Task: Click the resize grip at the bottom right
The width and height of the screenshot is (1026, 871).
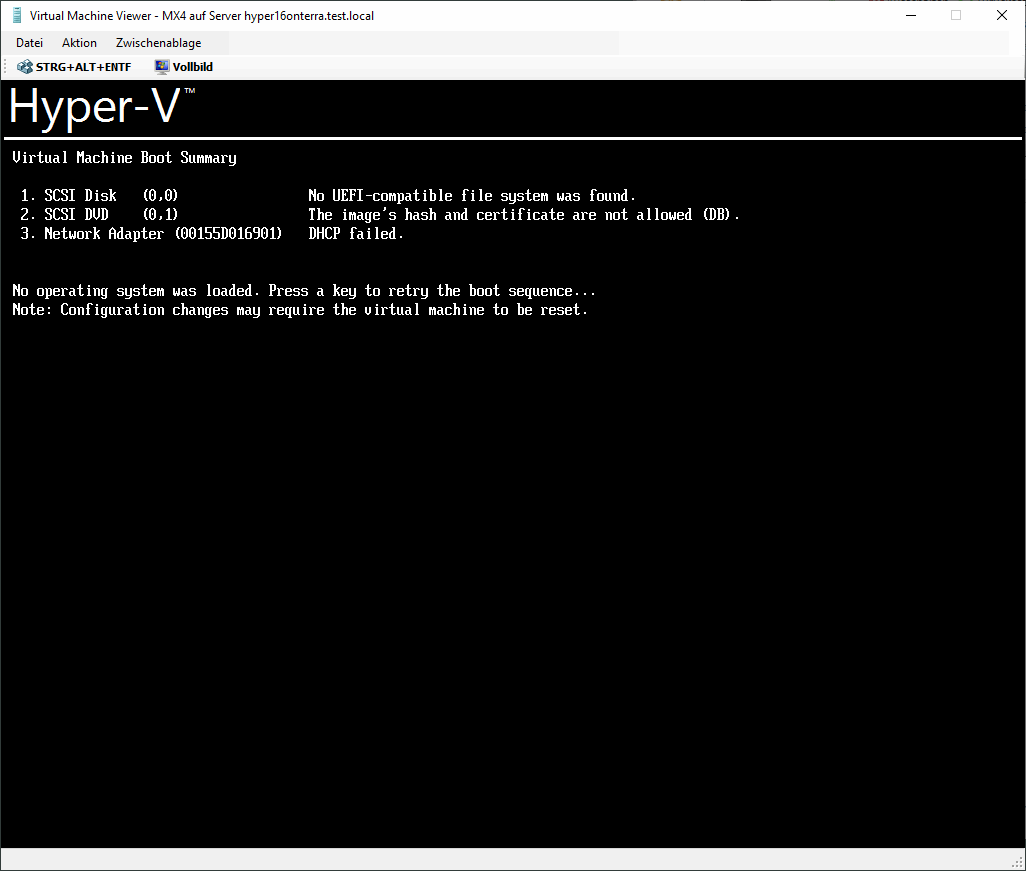Action: tap(1018, 861)
